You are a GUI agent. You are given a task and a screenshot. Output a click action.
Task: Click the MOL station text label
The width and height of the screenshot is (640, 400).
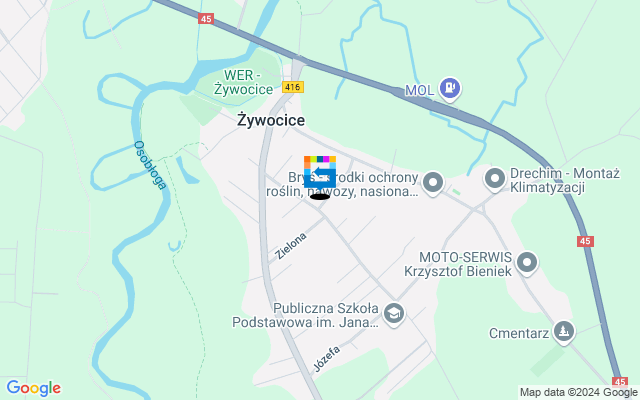420,90
